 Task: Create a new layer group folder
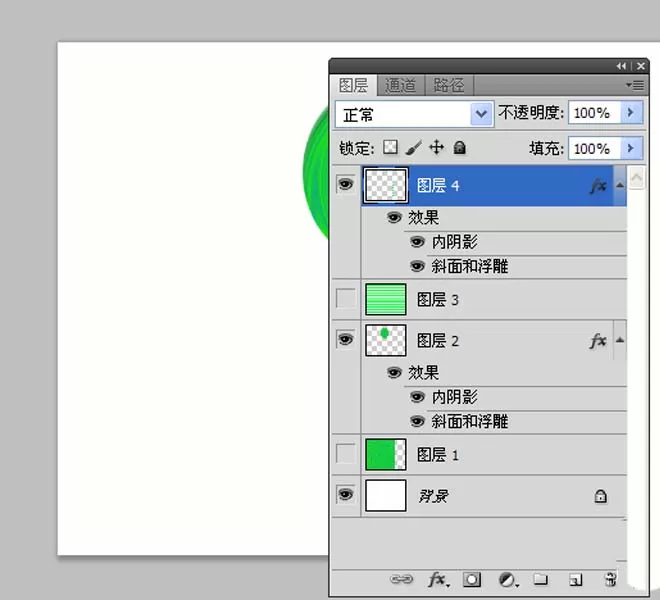541,579
